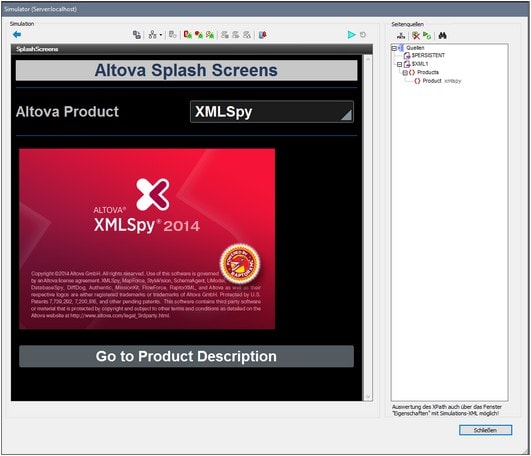Click Go to Product Description button
The image size is (531, 456).
186,356
